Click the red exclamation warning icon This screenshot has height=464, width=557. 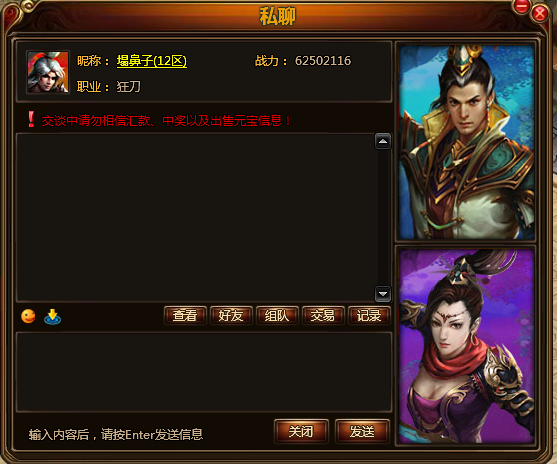[31, 119]
